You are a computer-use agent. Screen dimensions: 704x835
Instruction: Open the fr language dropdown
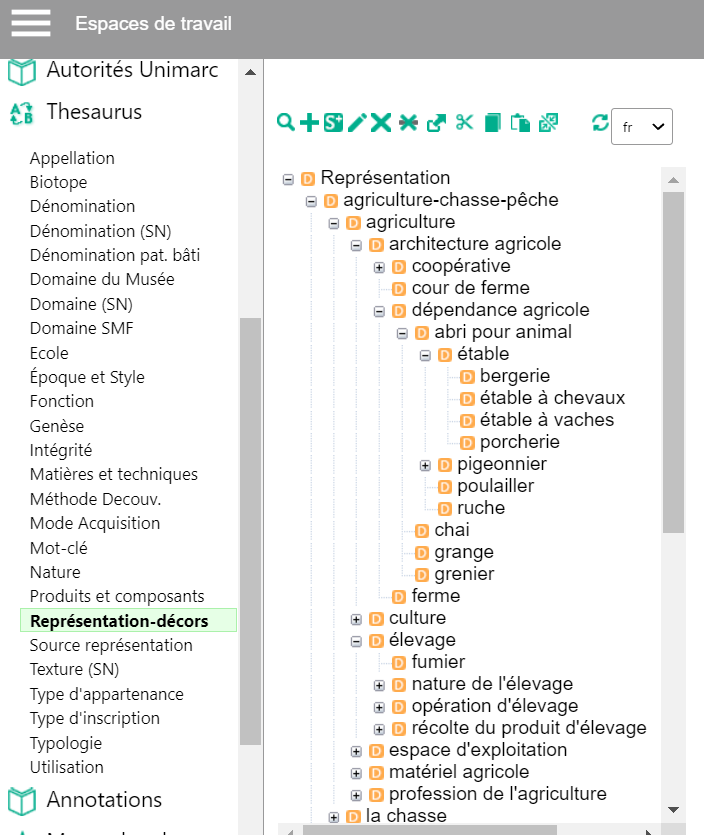coord(642,127)
